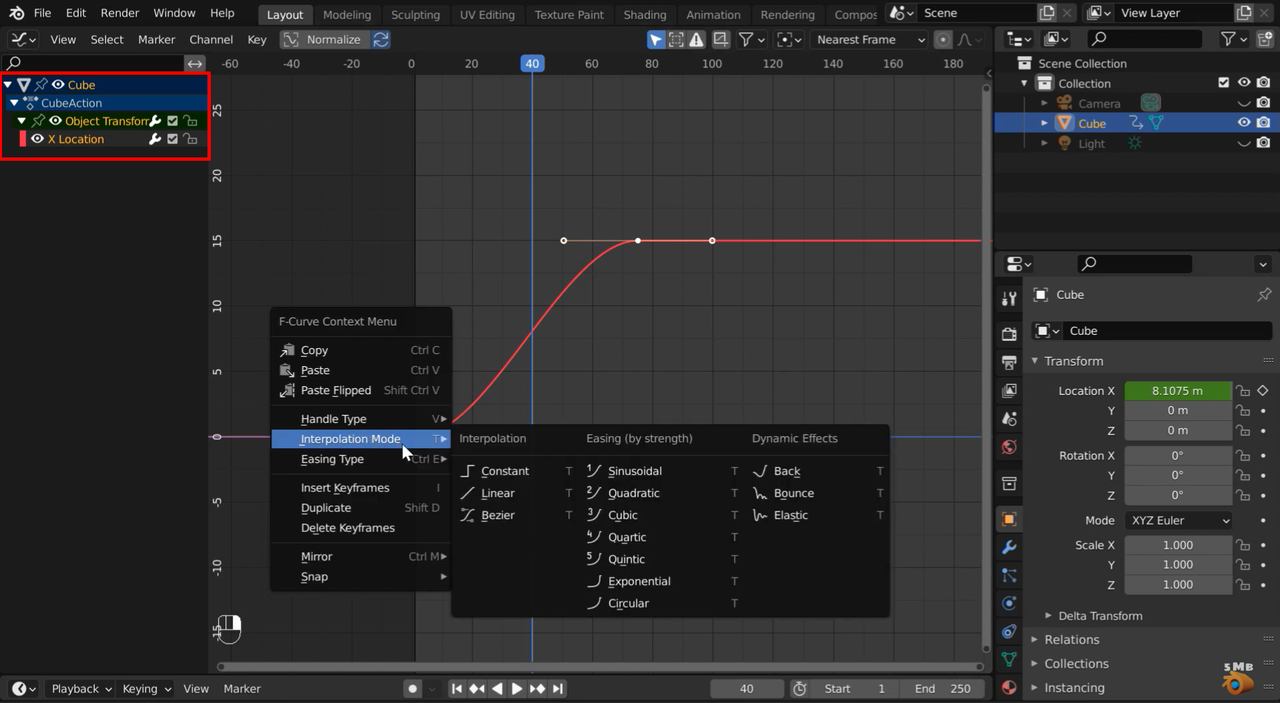
Task: Click the new scene copy icon beside Scene
Action: pos(1047,13)
